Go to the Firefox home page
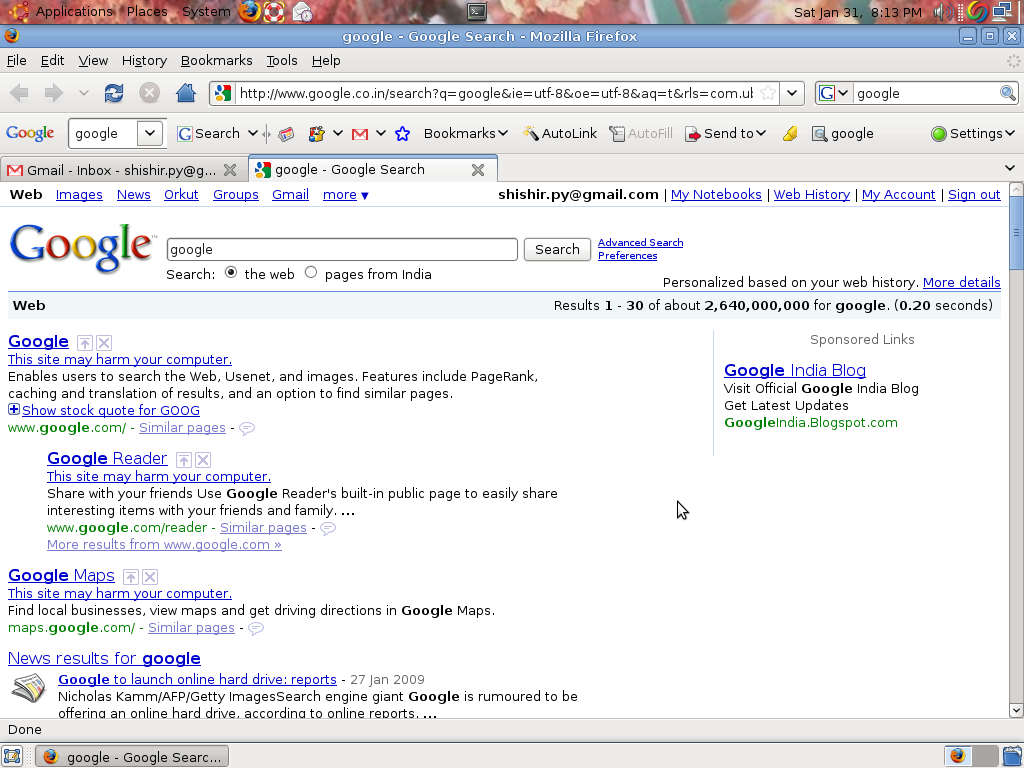Image resolution: width=1024 pixels, height=768 pixels. point(186,93)
